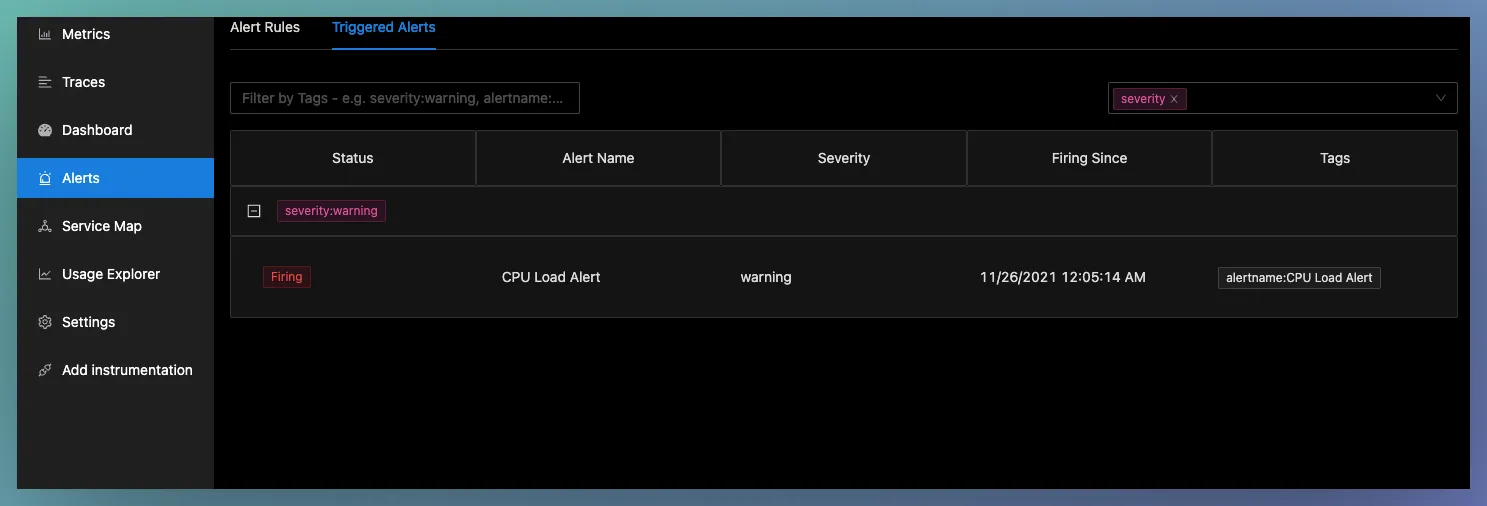Click the CPU Load Alert name cell

point(551,277)
